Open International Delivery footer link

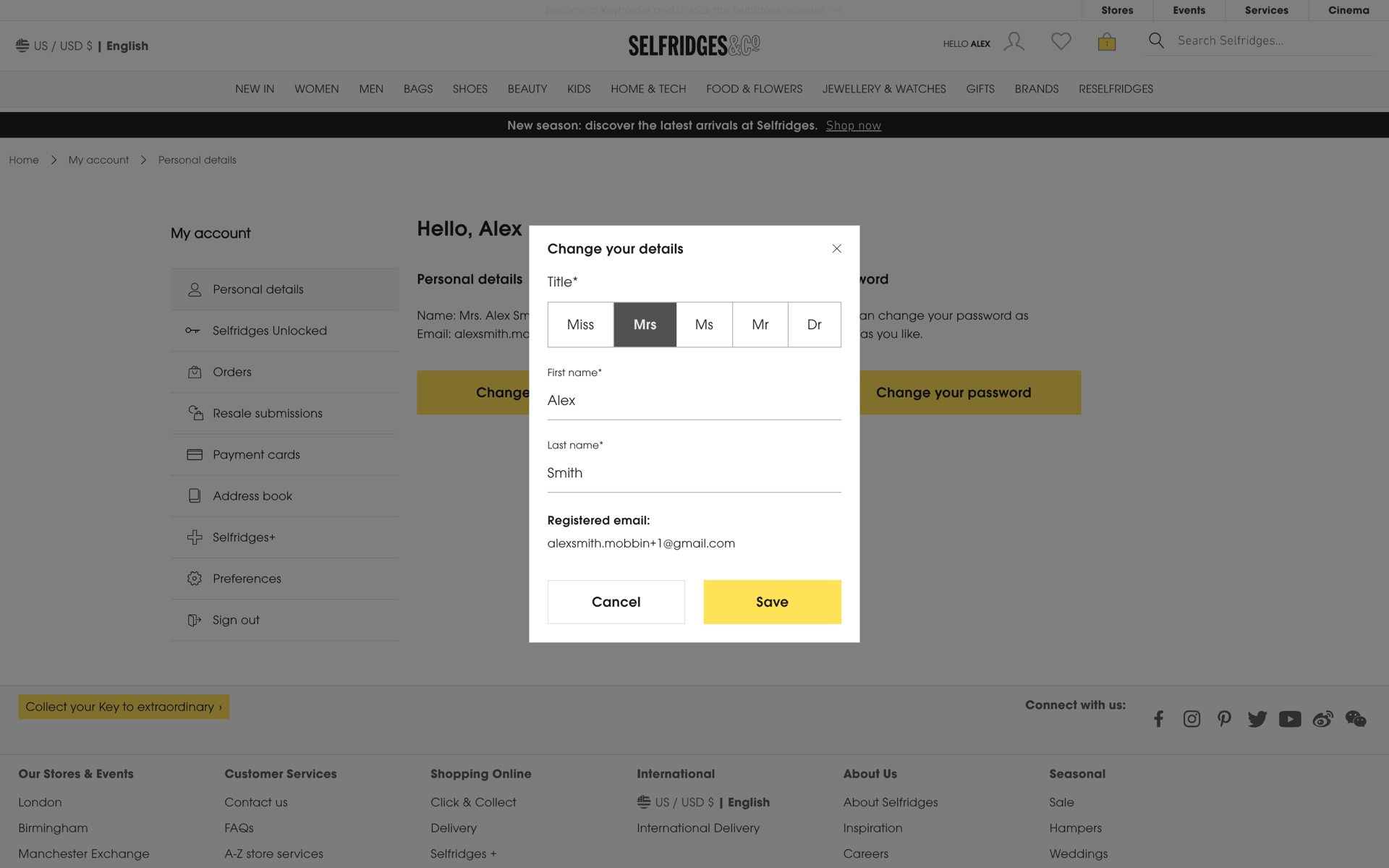pyautogui.click(x=698, y=828)
